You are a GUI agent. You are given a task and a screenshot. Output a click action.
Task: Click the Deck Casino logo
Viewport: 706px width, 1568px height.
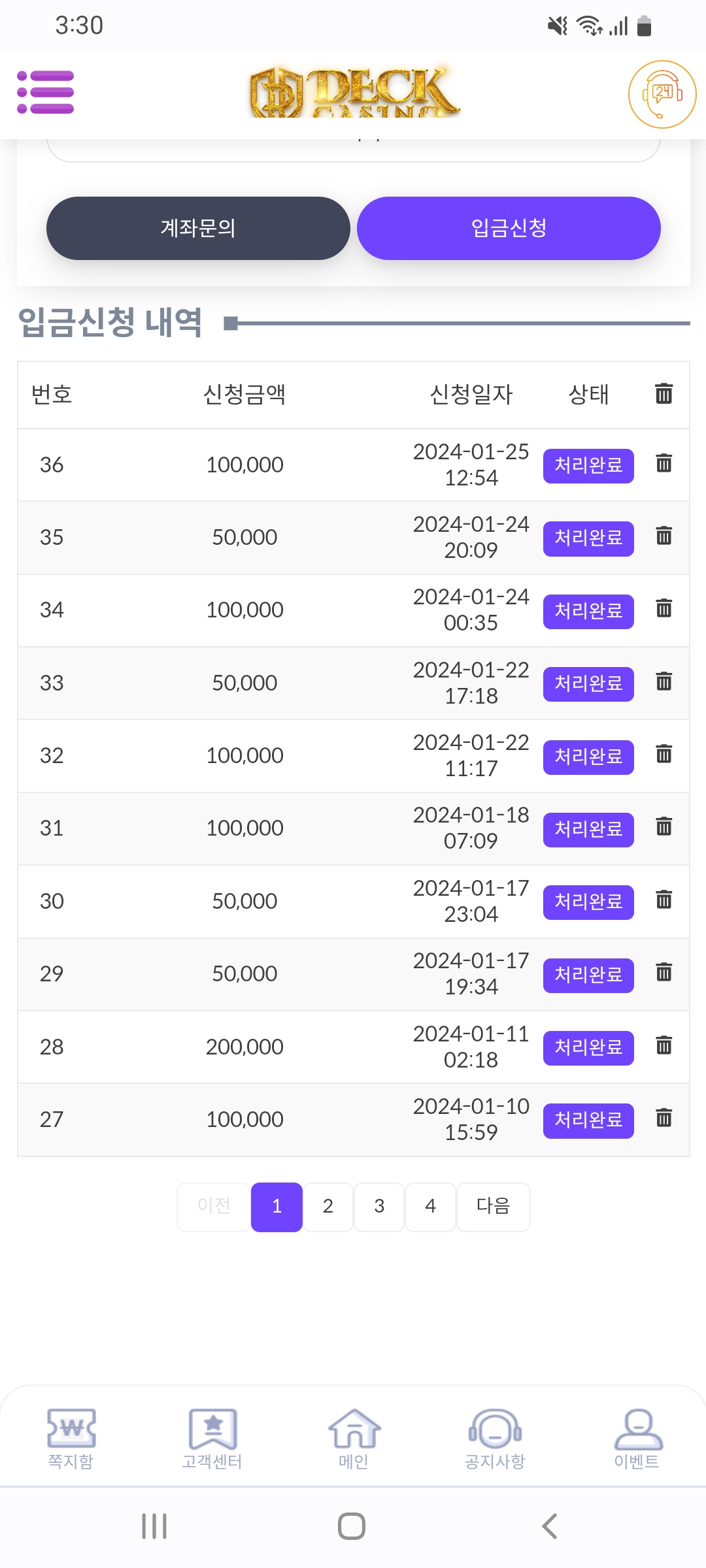354,93
